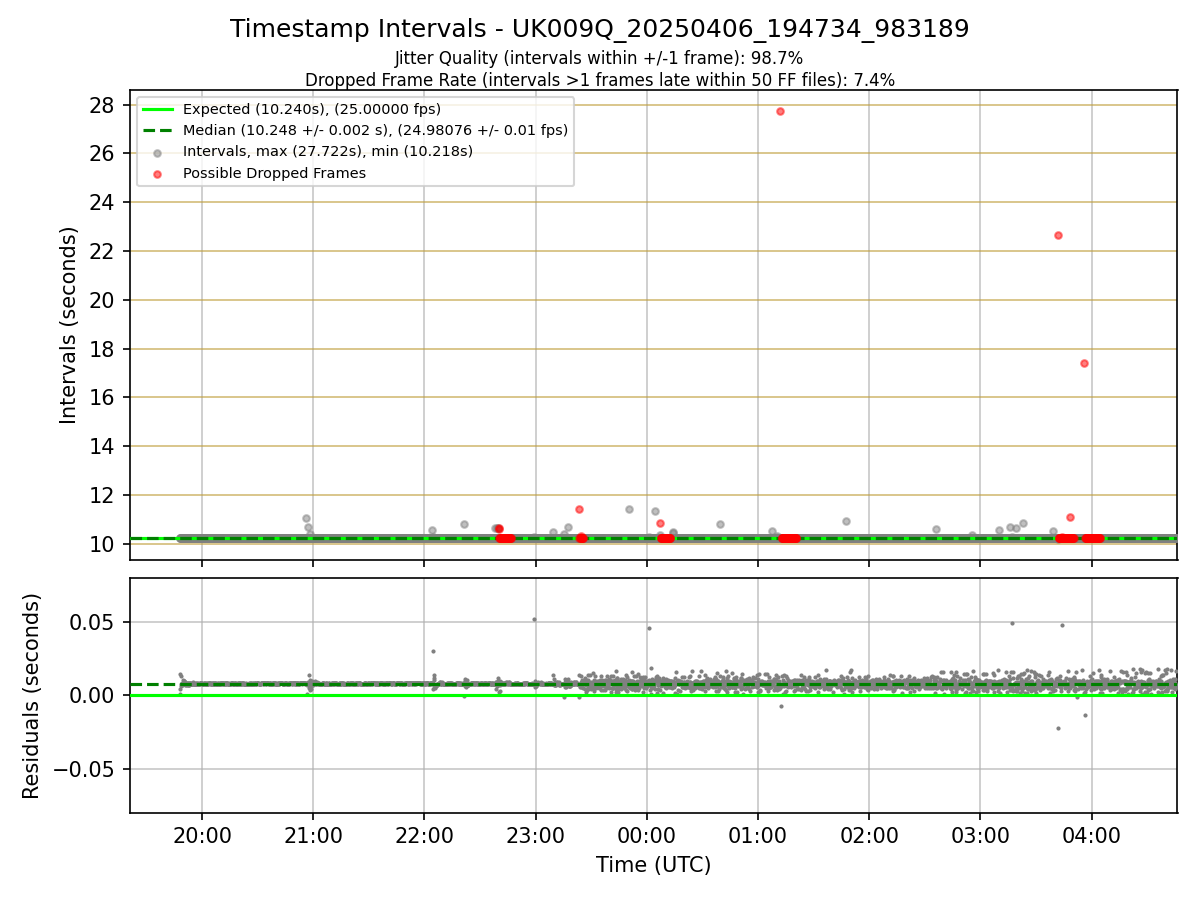Click the red dropped-frame point near 22.6 seconds
Screen dimensions: 1200x900
click(x=1058, y=235)
